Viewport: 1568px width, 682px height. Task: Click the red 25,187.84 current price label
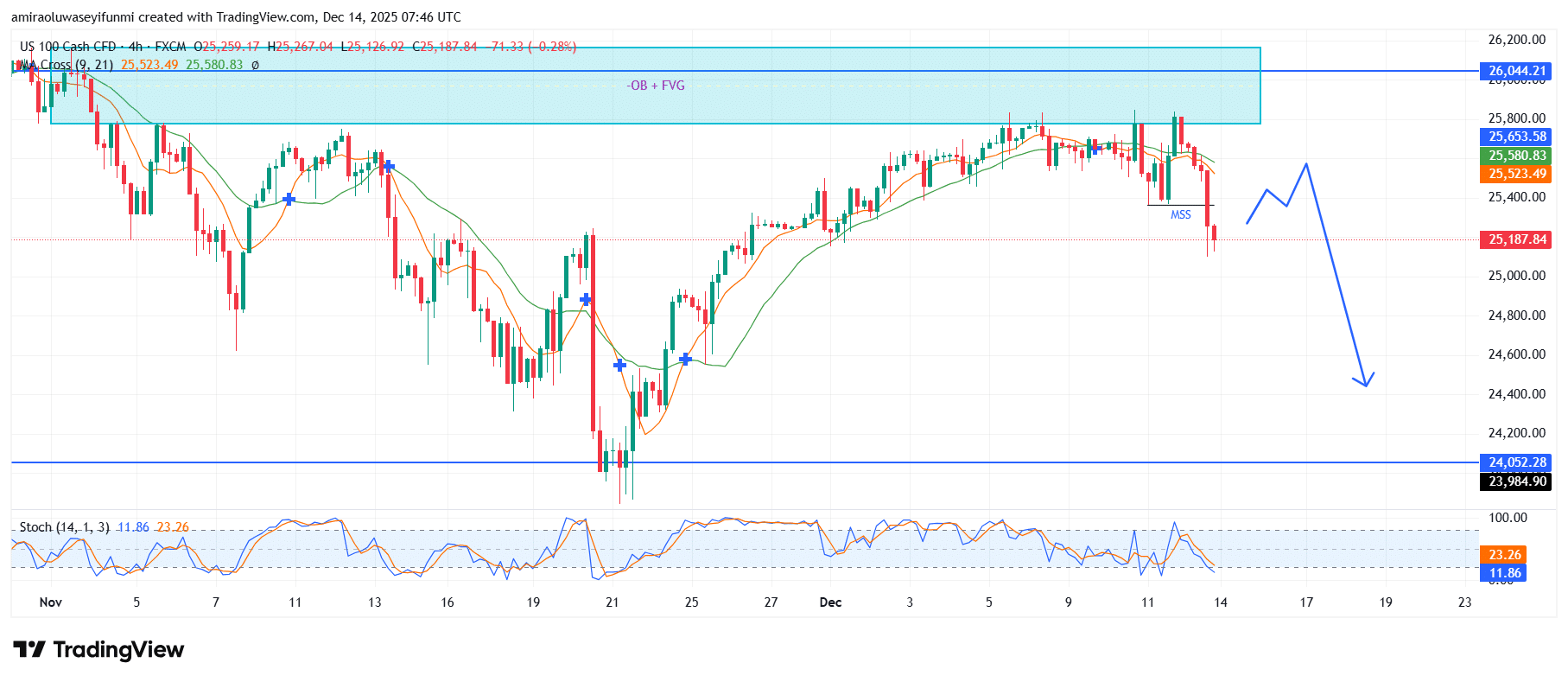(x=1516, y=239)
